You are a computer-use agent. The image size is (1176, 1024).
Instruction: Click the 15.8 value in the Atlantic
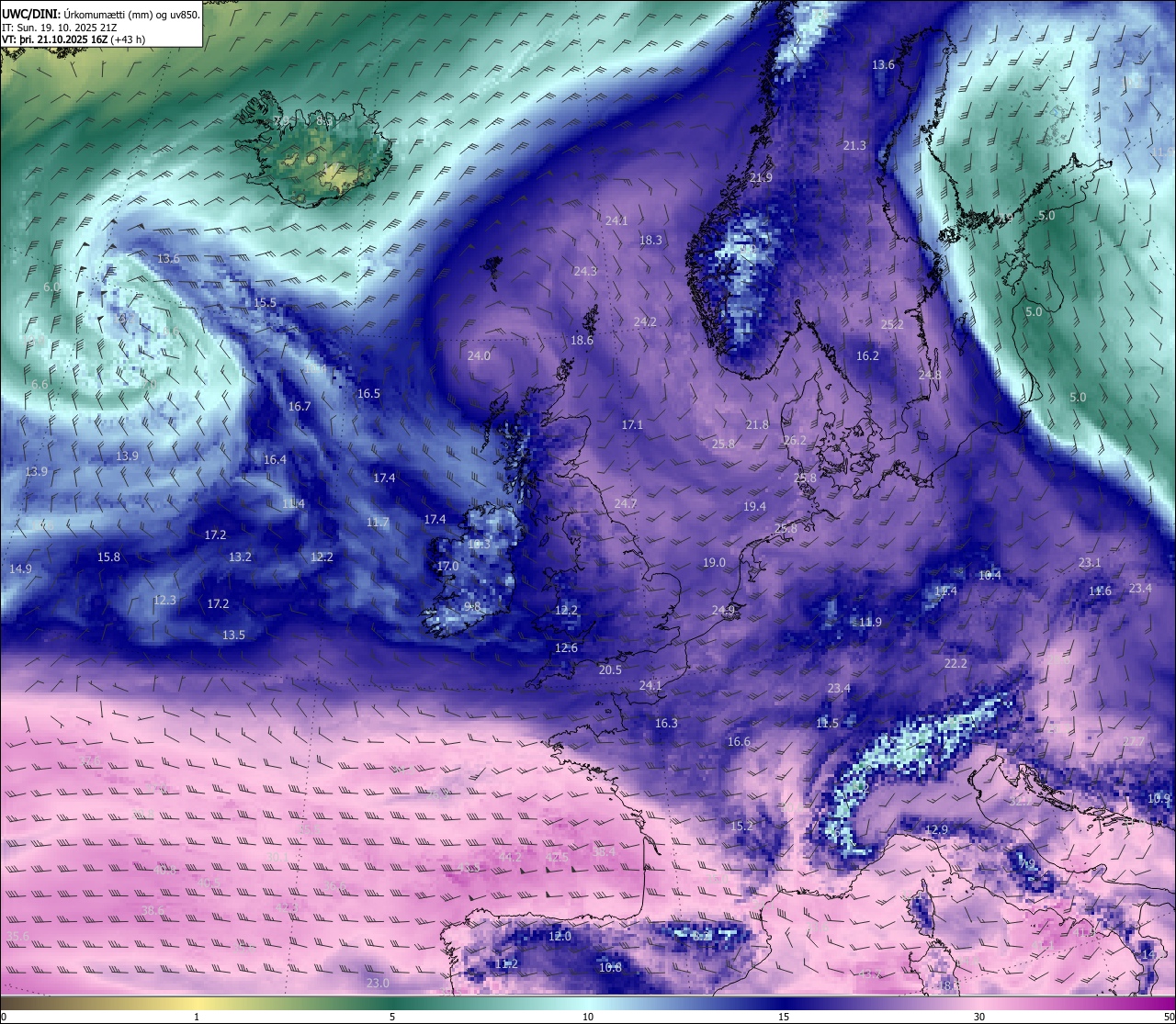108,557
